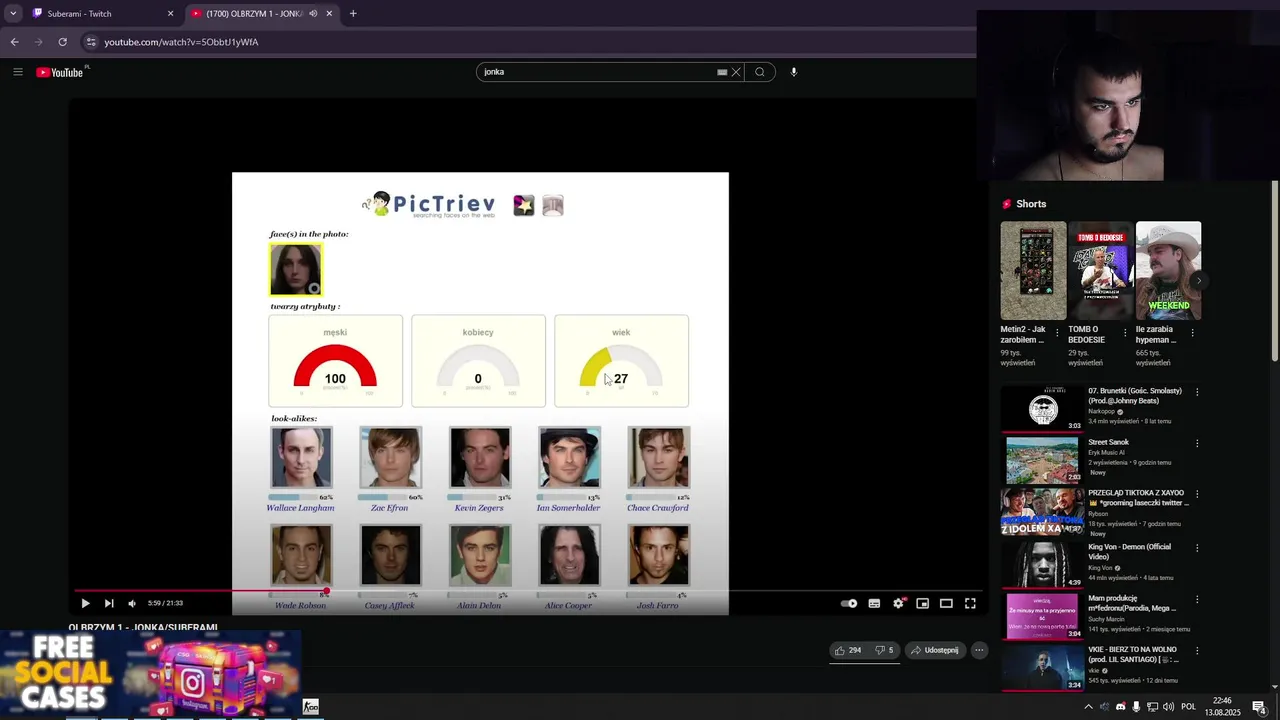Open player settings gear
Screen dimensions: 1280x720
coord(898,603)
